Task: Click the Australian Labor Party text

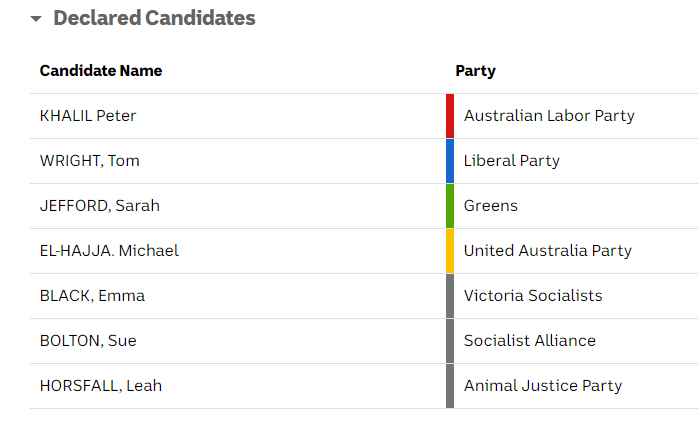Action: point(549,116)
